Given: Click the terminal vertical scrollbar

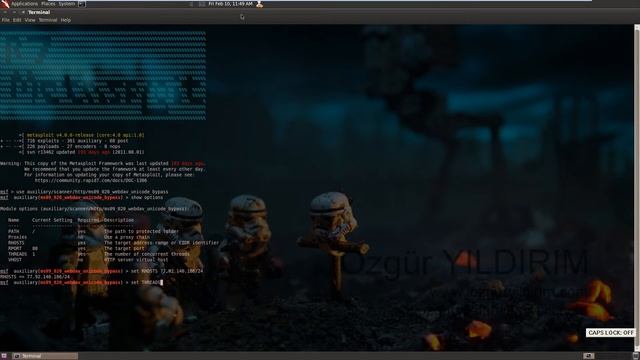Looking at the screenshot, I should pos(637,188).
